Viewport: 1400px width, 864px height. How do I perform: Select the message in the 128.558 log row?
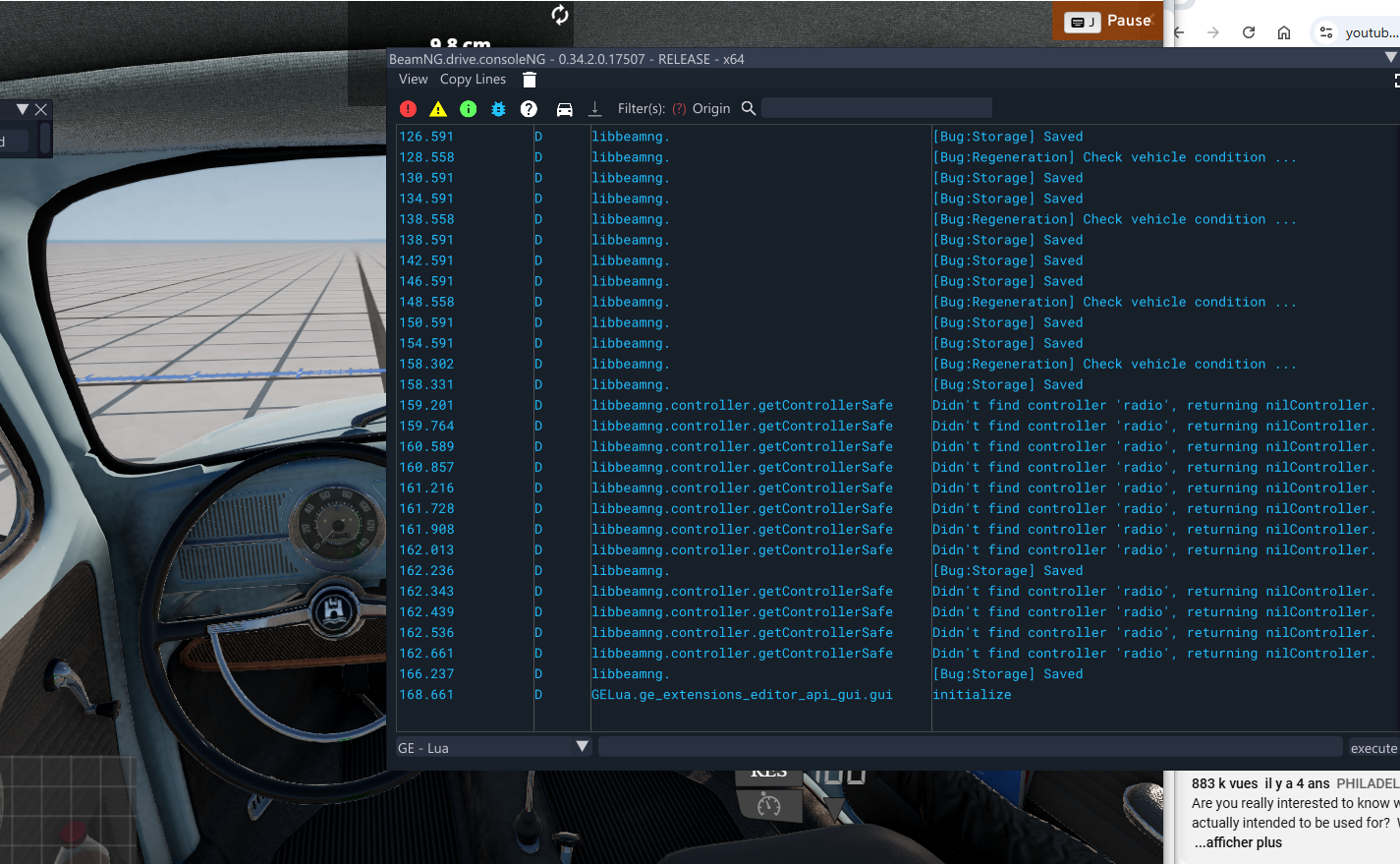coord(1114,157)
